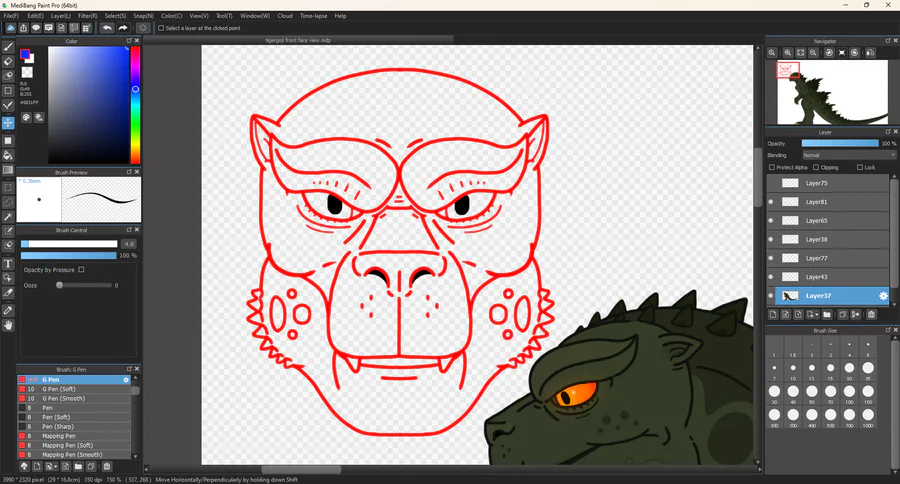This screenshot has height=484, width=900.
Task: Rotate canvas right in Navigator
Action: point(855,52)
